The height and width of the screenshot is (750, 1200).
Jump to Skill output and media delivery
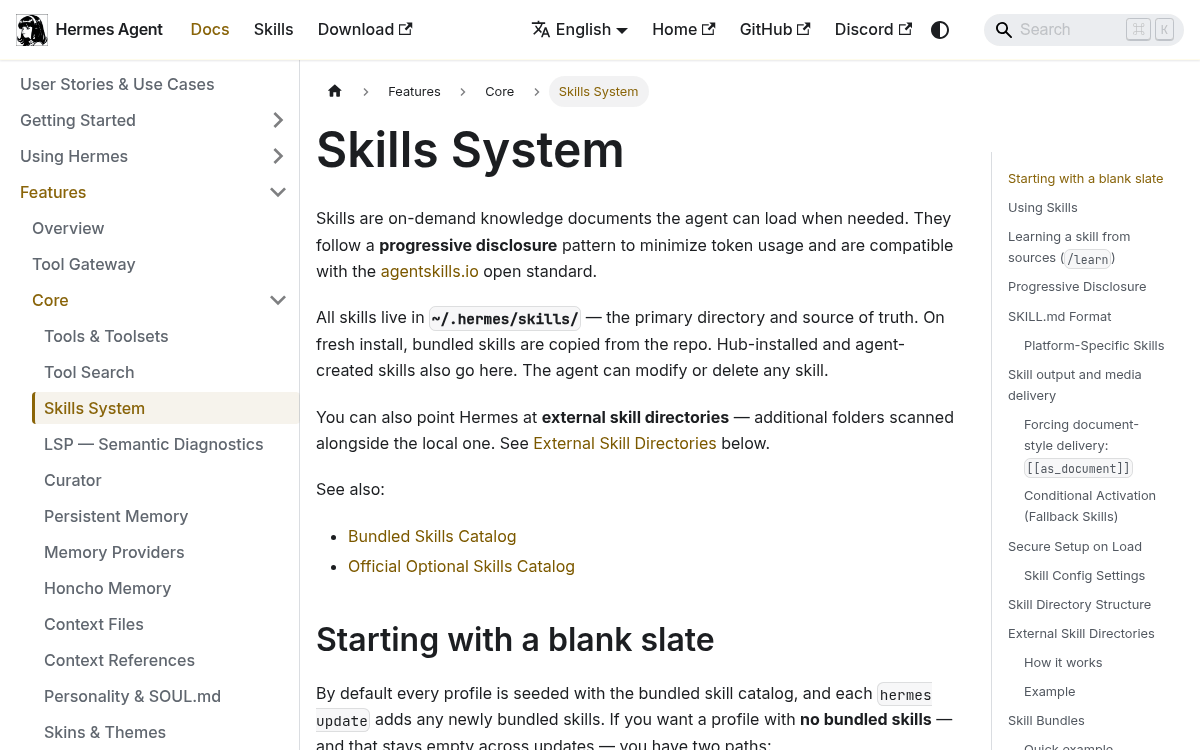coord(1074,385)
